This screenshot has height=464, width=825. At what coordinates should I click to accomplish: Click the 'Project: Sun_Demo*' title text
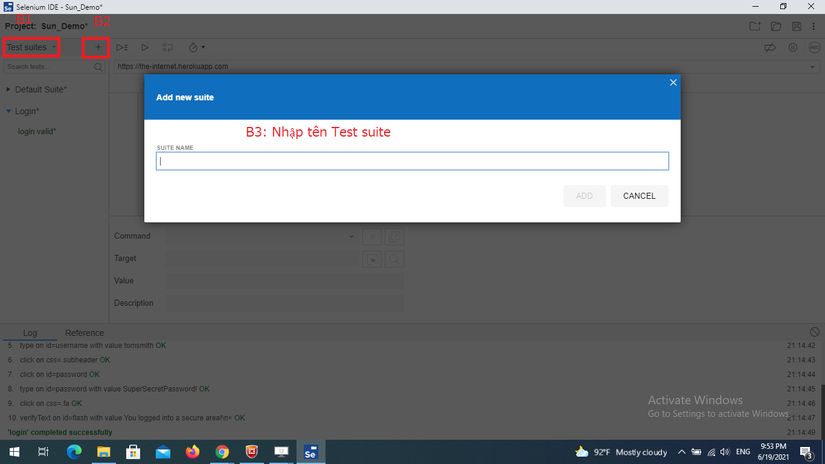[46, 26]
